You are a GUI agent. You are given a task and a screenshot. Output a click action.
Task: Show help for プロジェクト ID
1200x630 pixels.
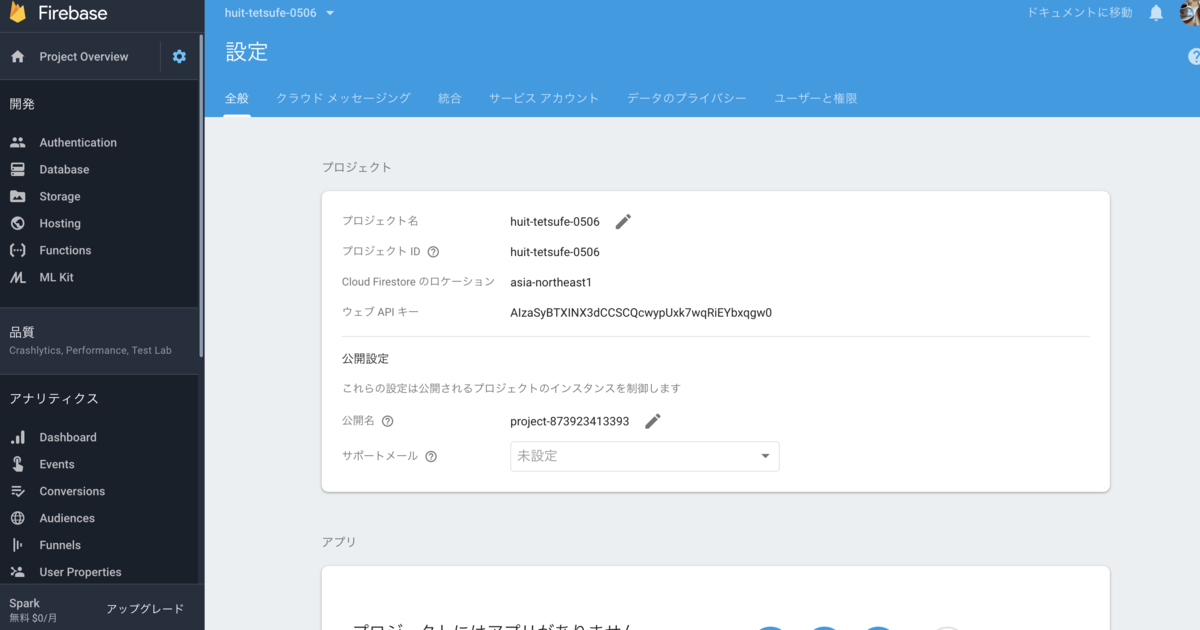(433, 252)
